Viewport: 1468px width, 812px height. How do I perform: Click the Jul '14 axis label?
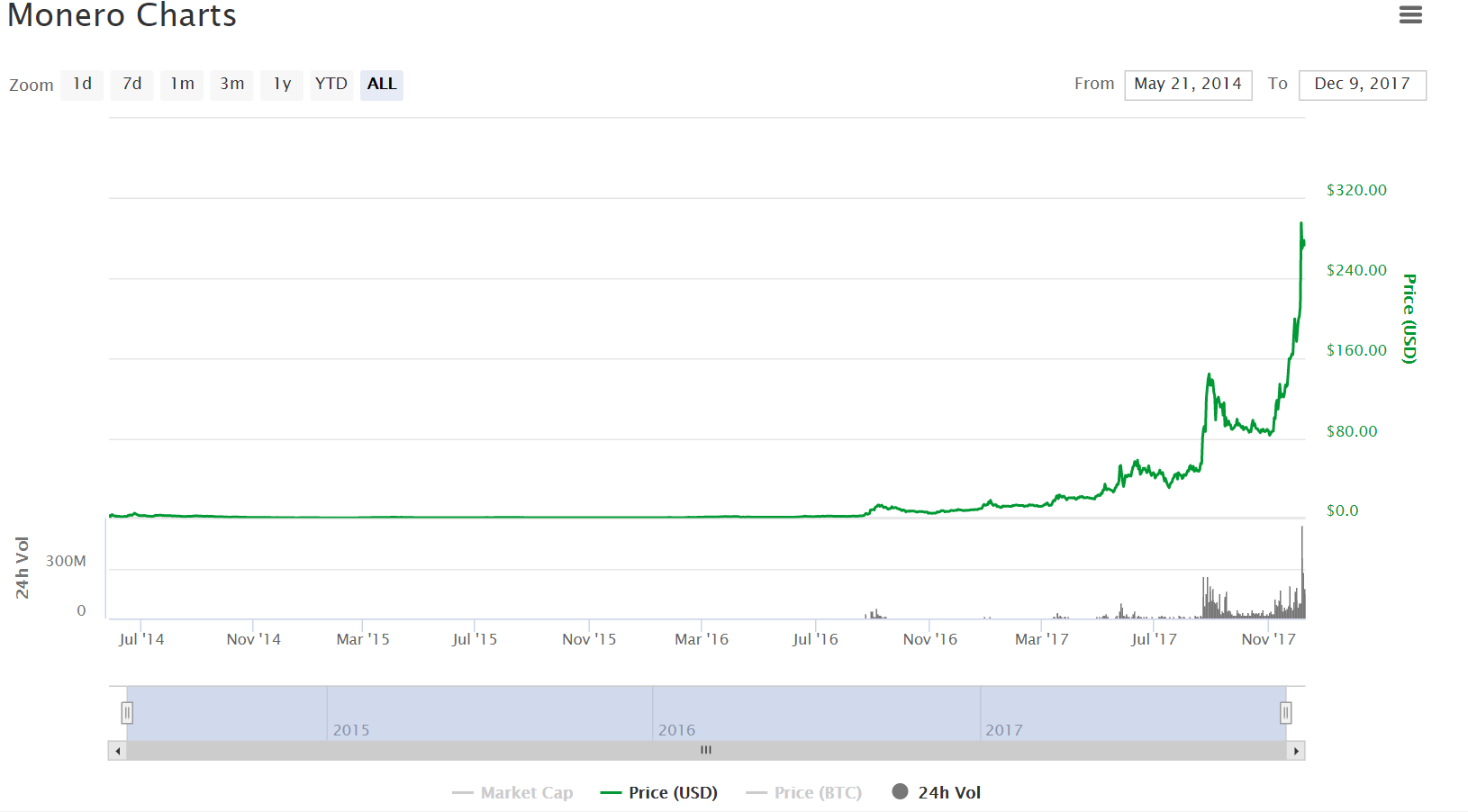click(x=141, y=639)
